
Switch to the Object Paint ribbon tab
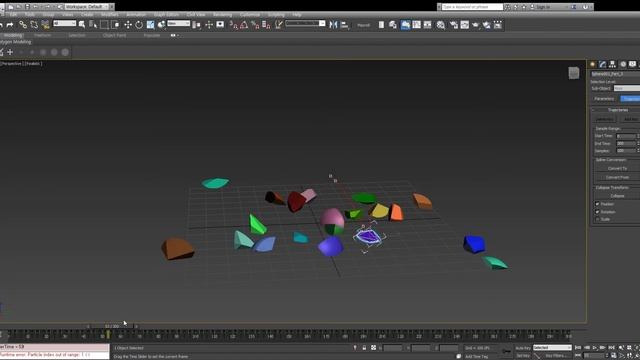pos(114,36)
